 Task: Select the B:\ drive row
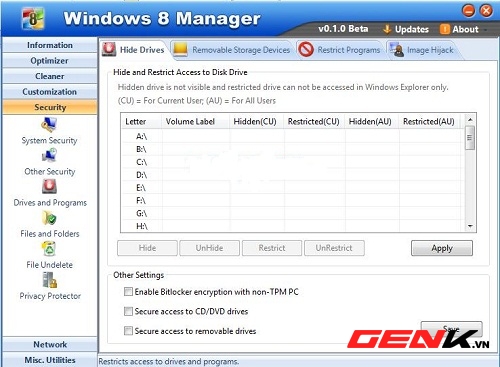293,149
